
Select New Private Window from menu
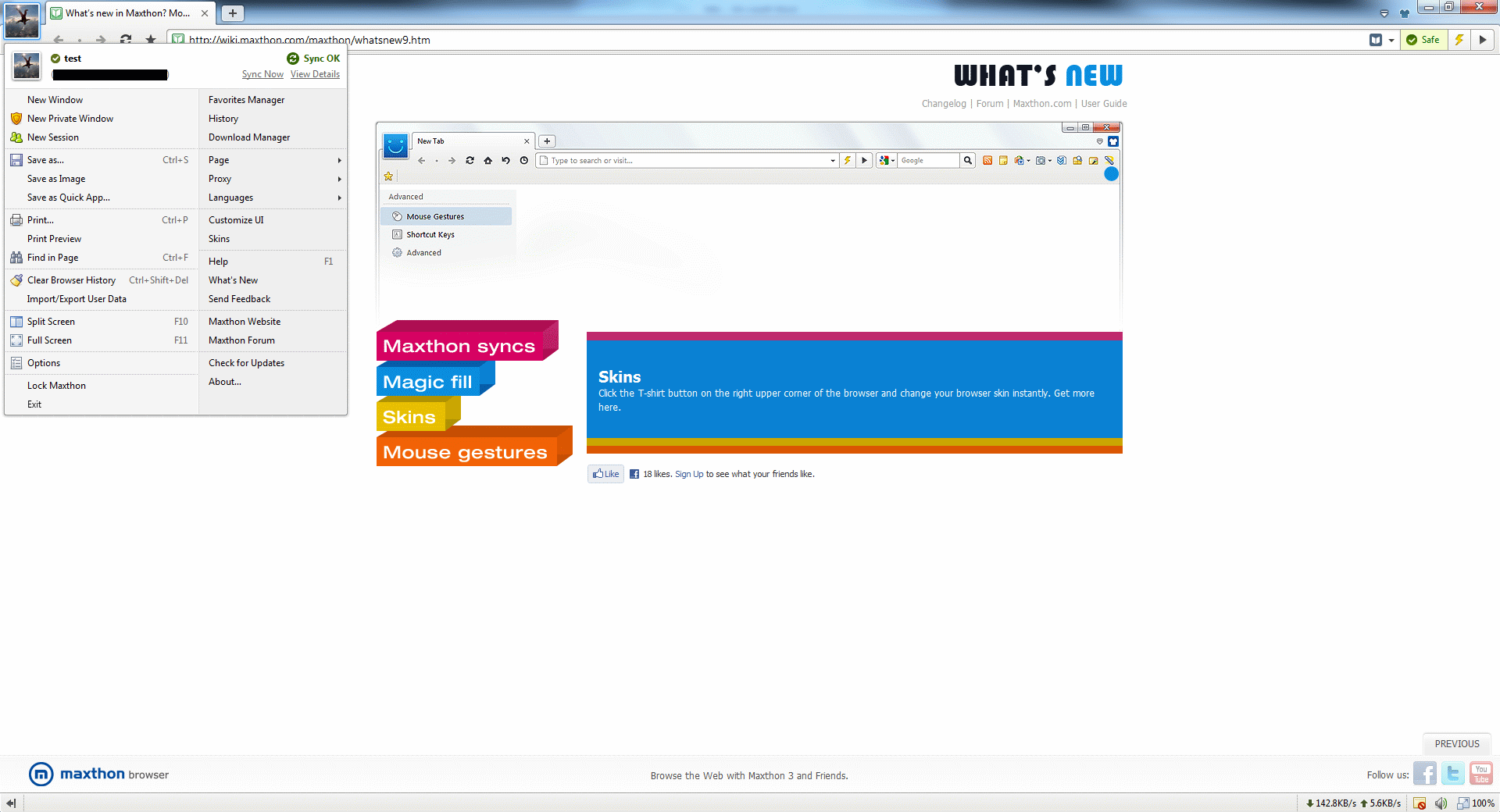70,119
